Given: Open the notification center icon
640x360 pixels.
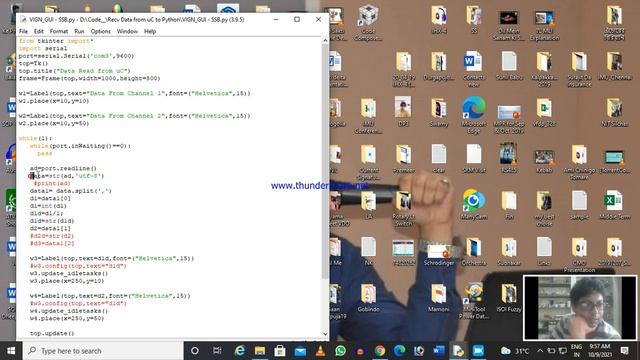Looking at the screenshot, I should coord(624,351).
